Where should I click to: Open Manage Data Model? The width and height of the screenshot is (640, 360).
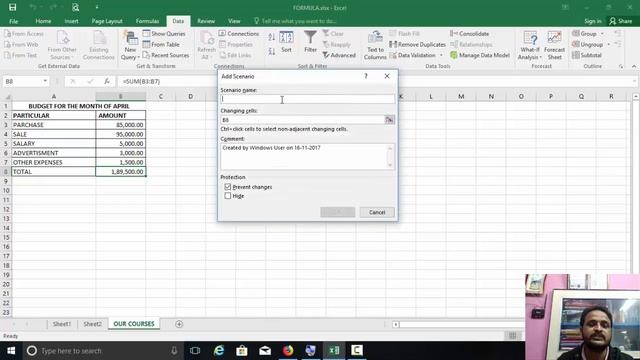[480, 55]
